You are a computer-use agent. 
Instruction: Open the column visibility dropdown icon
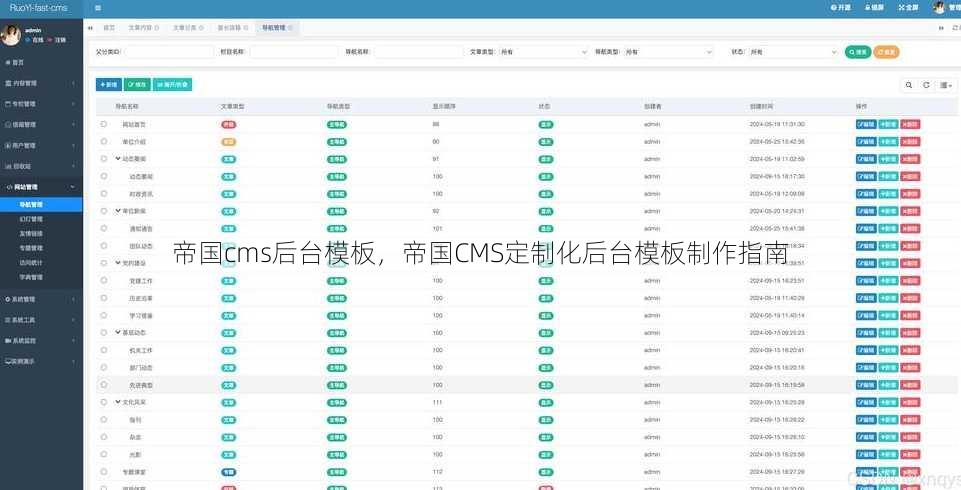[x=946, y=85]
